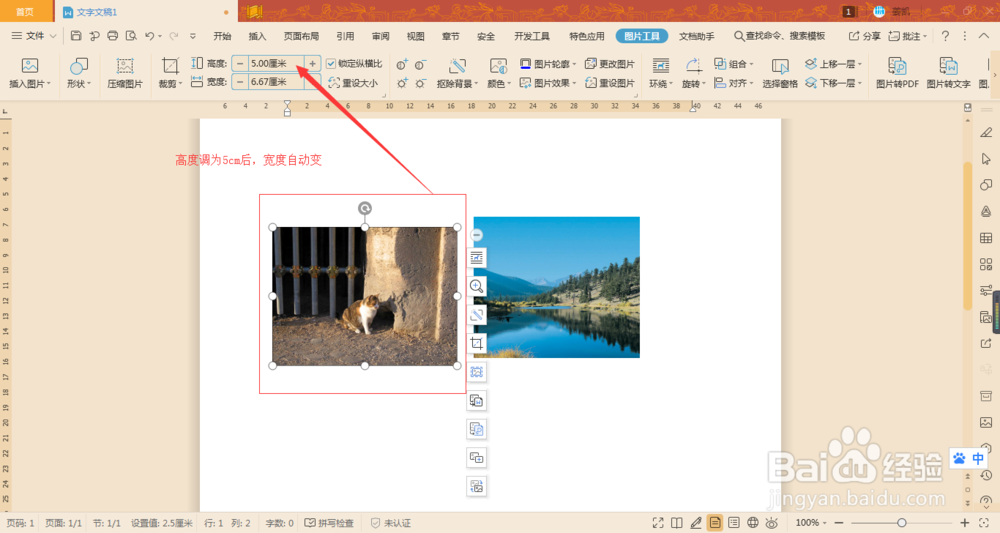Expand the 形状 shapes dropdown
Screen dimensions: 1000x533
[89, 84]
